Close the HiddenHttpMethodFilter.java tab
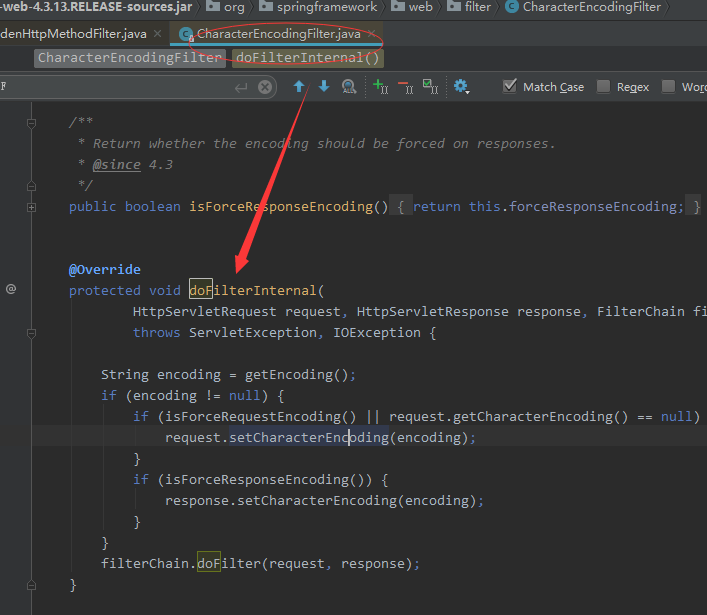 point(157,34)
